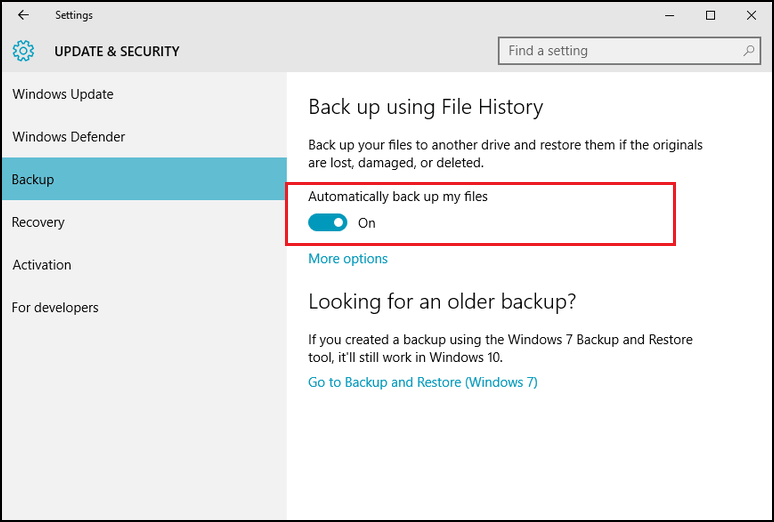
Task: Go to the Recovery settings page
Action: pyautogui.click(x=38, y=222)
